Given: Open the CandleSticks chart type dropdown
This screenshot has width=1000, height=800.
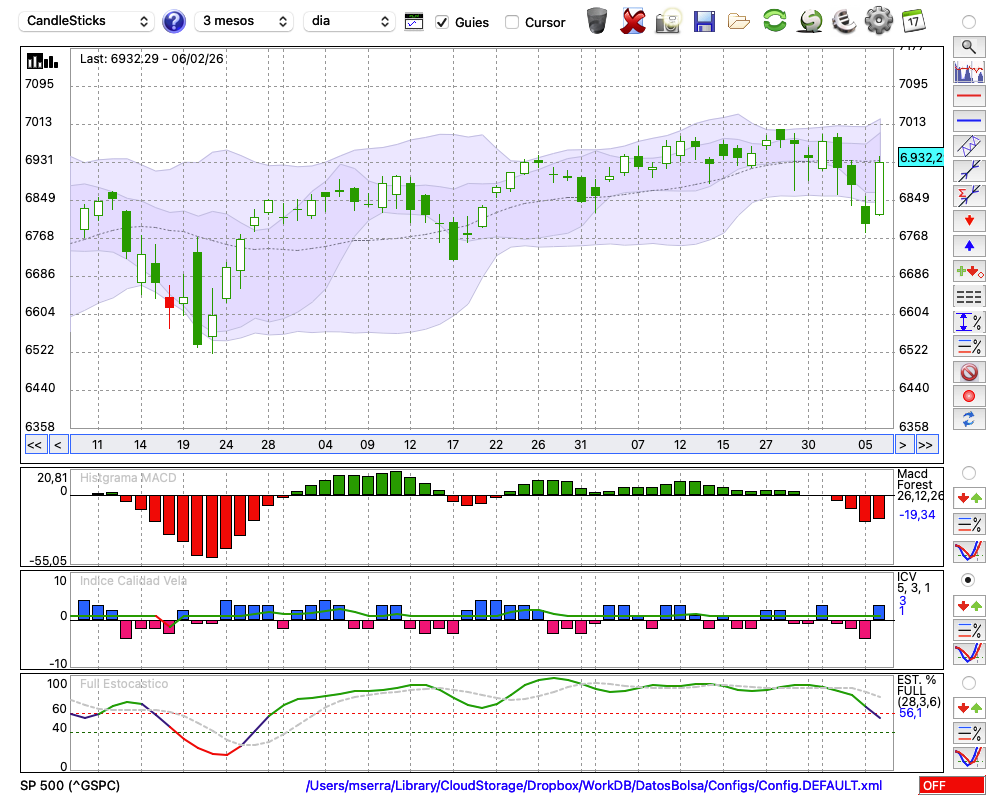Looking at the screenshot, I should pyautogui.click(x=87, y=21).
